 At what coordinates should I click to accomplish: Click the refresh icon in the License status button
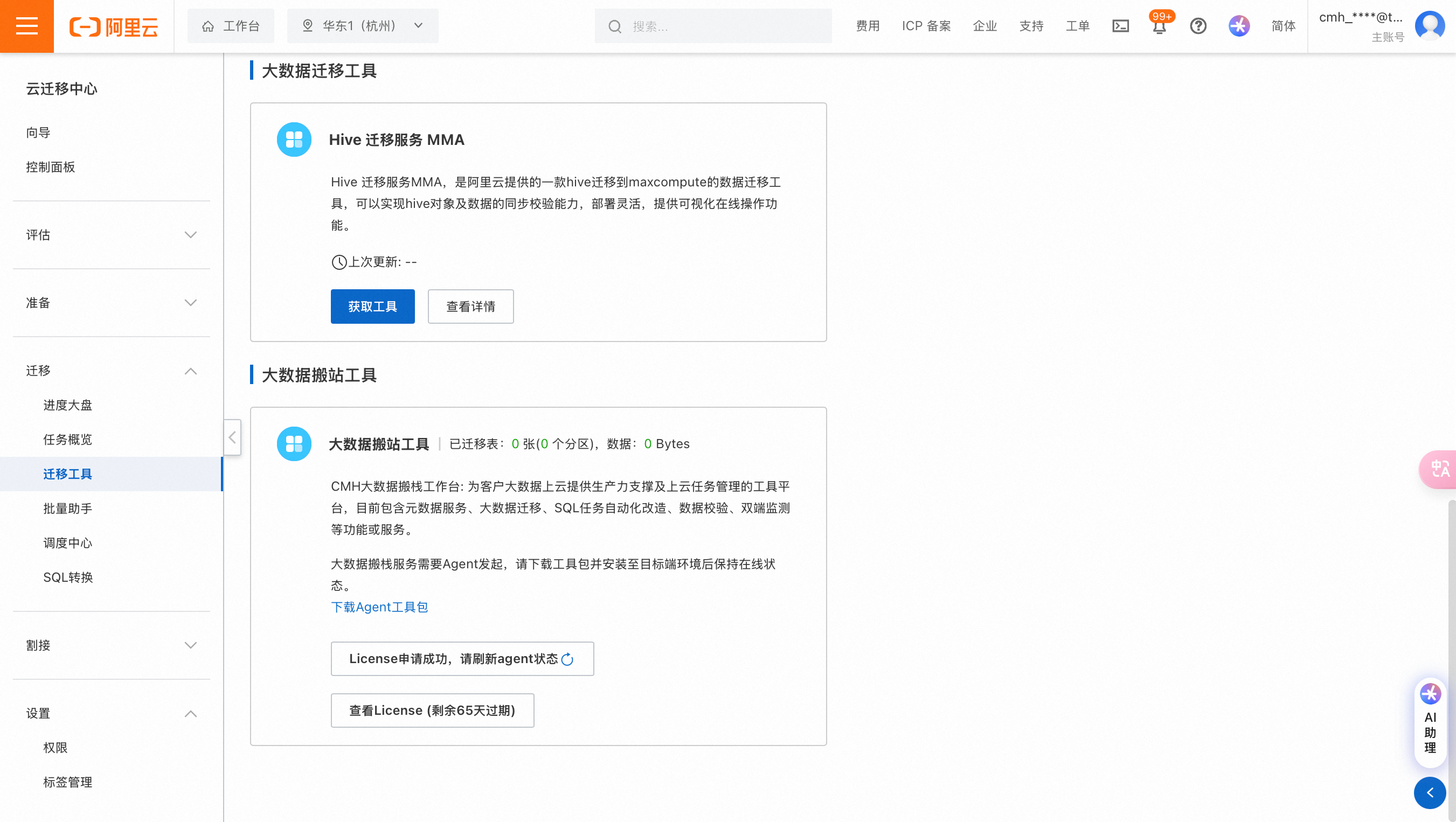(x=567, y=659)
